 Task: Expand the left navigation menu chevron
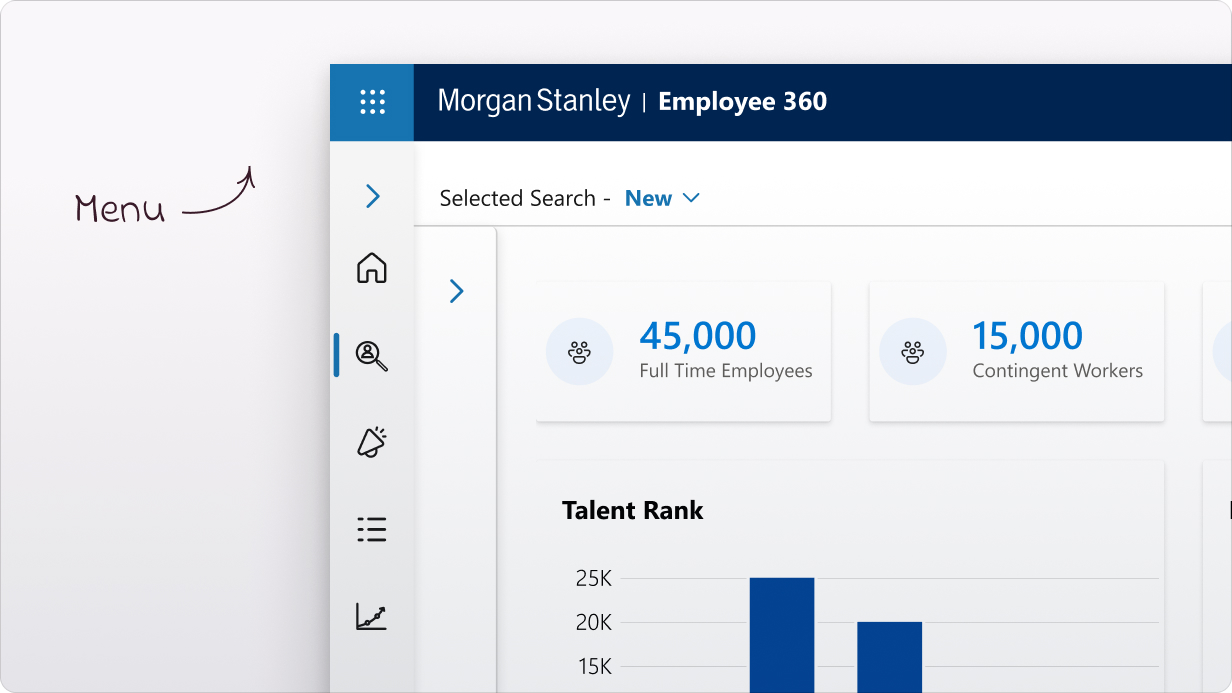pyautogui.click(x=373, y=196)
